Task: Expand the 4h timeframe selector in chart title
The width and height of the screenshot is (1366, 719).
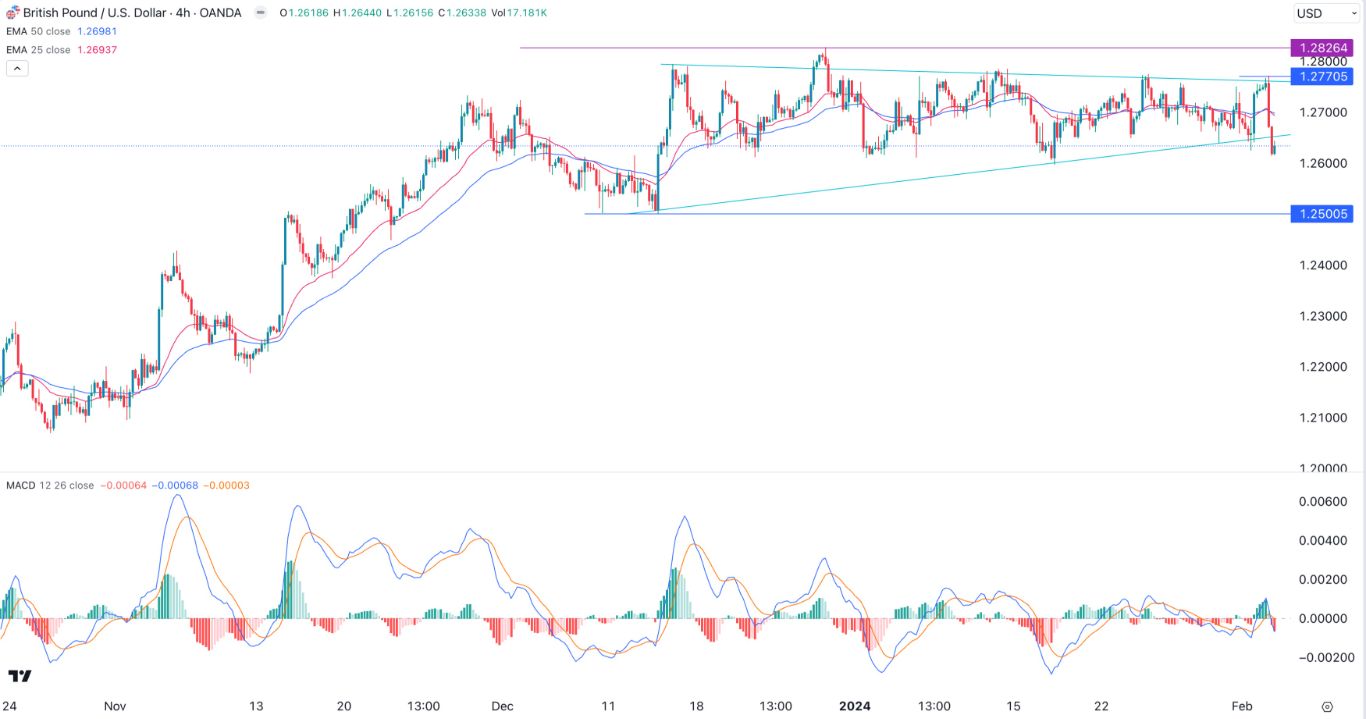Action: point(181,12)
